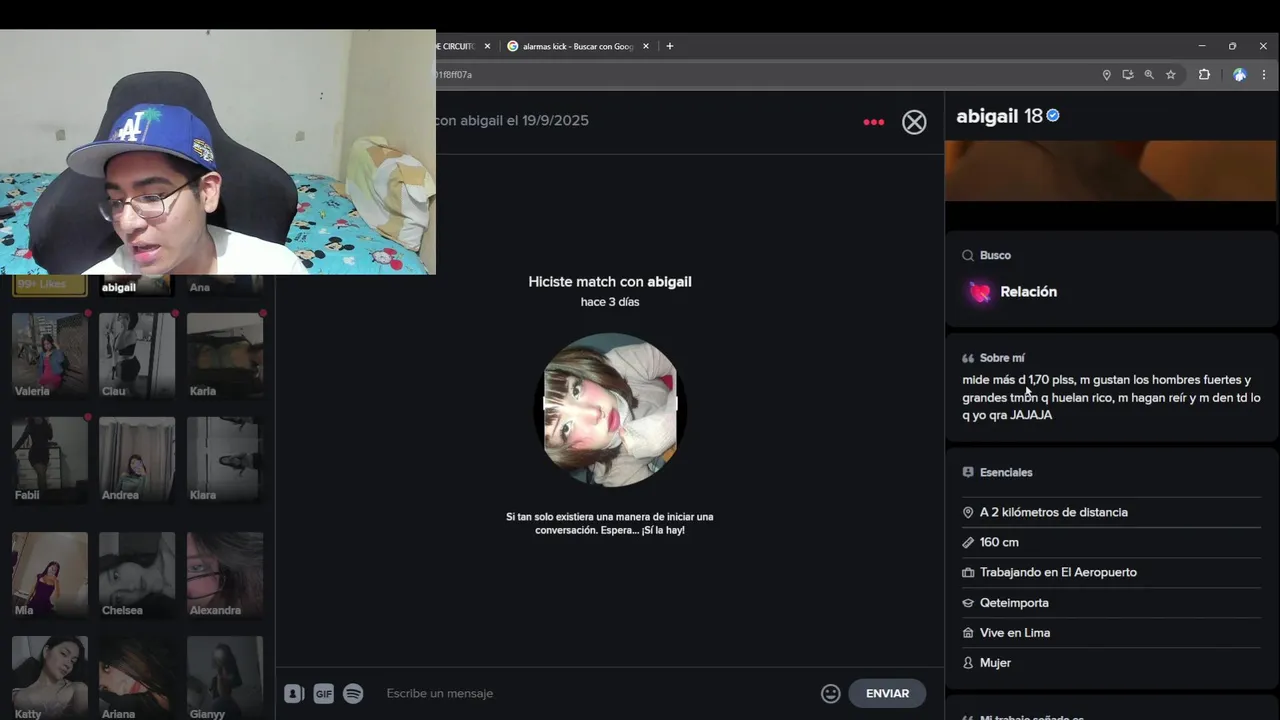Screen dimensions: 1280x720
Task: Open abigail's circular profile photo
Action: [x=609, y=410]
